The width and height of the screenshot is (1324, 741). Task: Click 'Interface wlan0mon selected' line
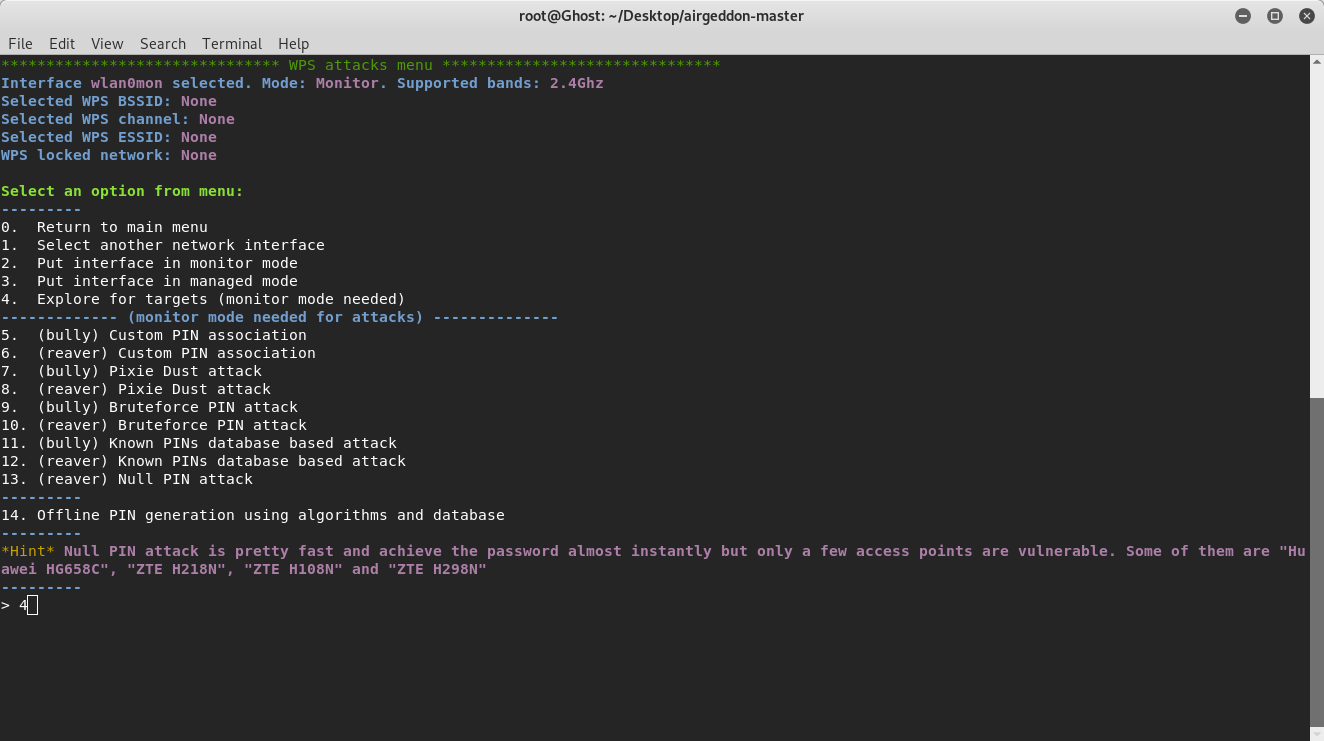302,83
